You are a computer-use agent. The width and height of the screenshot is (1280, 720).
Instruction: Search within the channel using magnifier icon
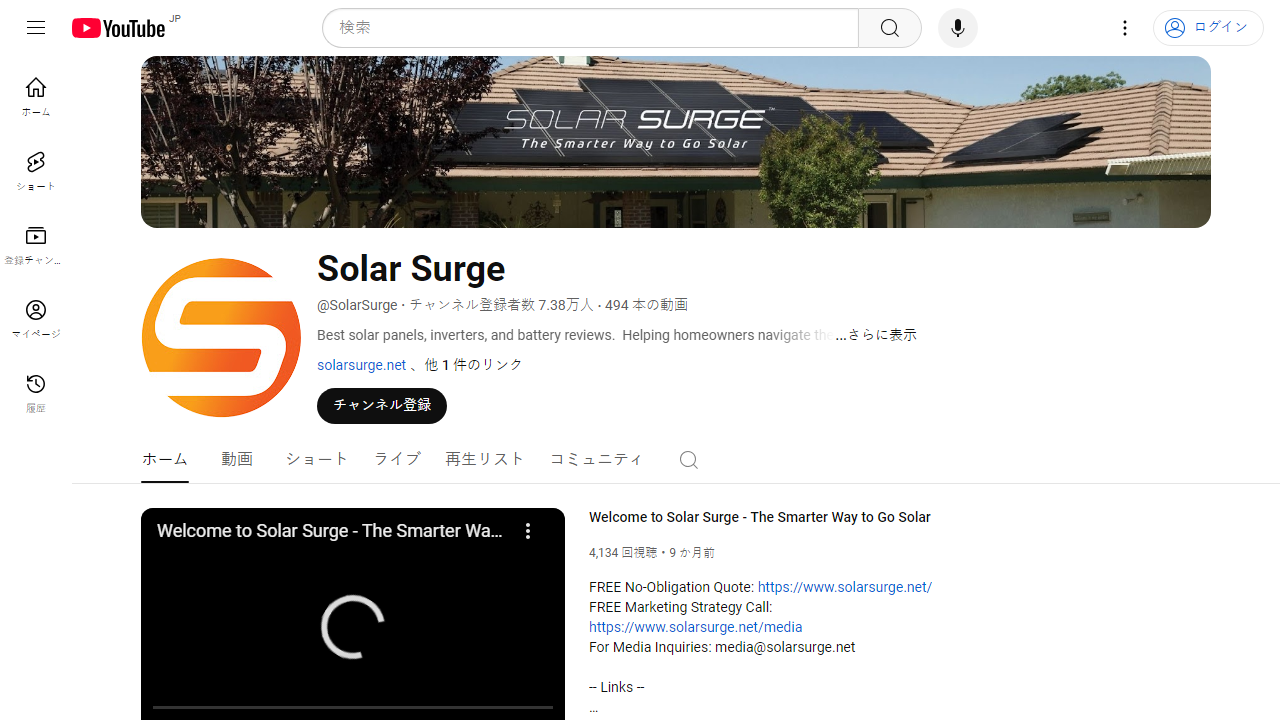(x=688, y=460)
